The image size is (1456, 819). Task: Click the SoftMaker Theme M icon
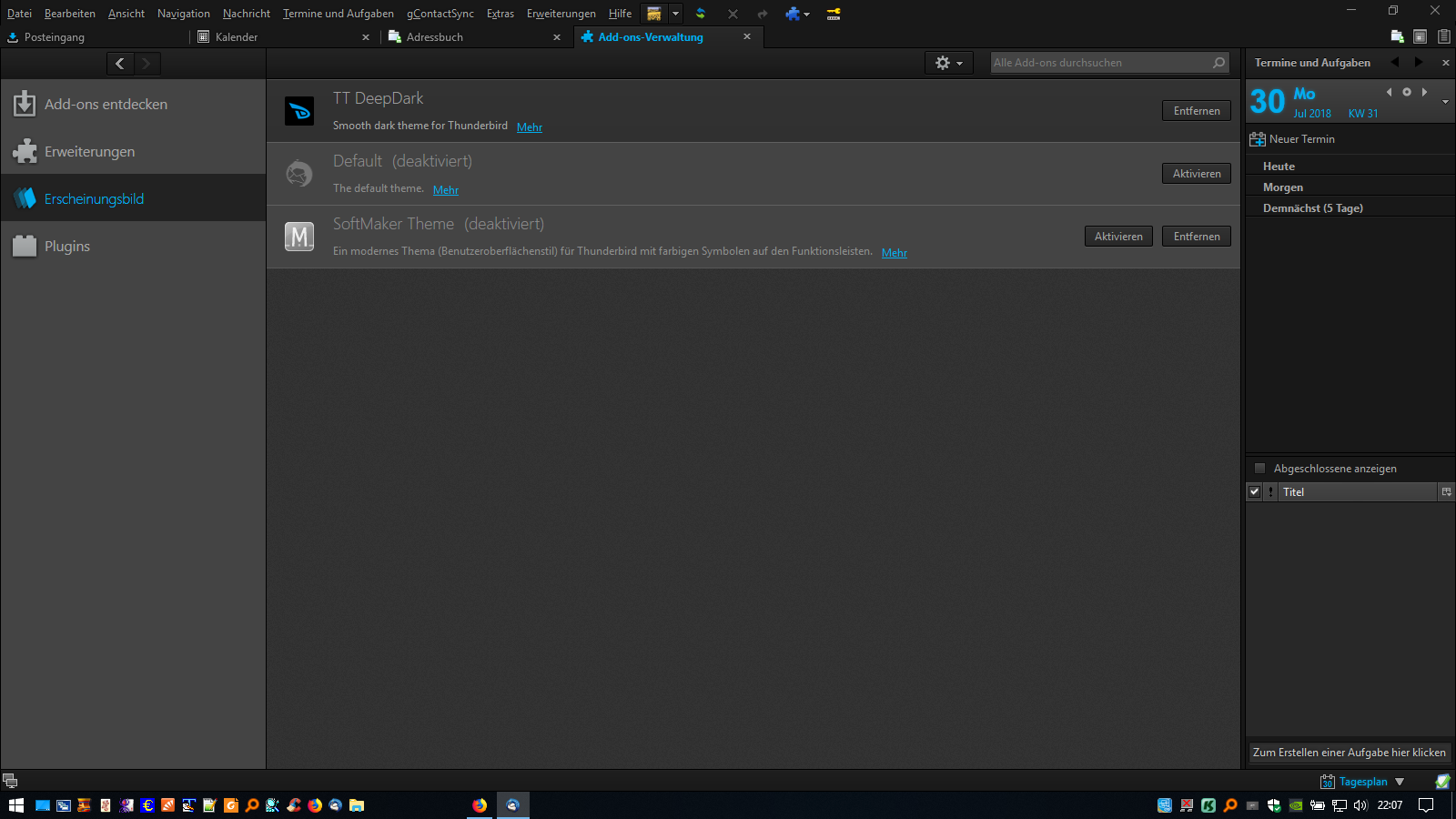(x=299, y=237)
